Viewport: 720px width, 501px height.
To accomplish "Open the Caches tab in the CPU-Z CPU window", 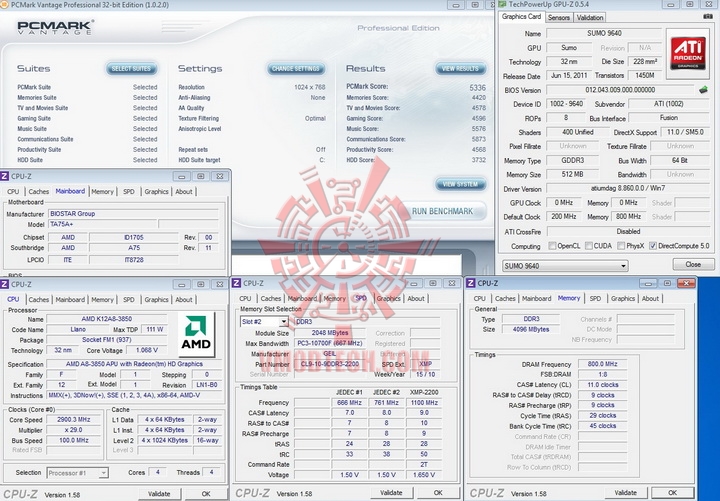I will point(39,299).
